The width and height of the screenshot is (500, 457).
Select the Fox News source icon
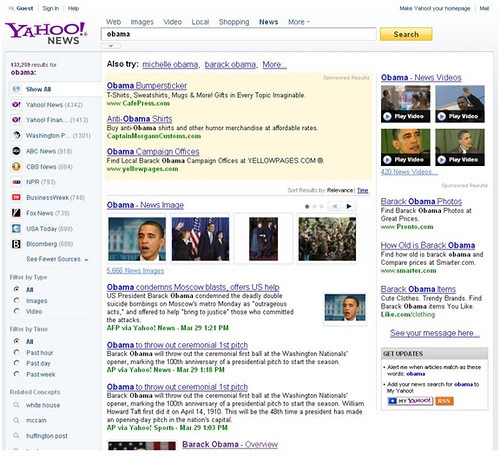[x=16, y=213]
